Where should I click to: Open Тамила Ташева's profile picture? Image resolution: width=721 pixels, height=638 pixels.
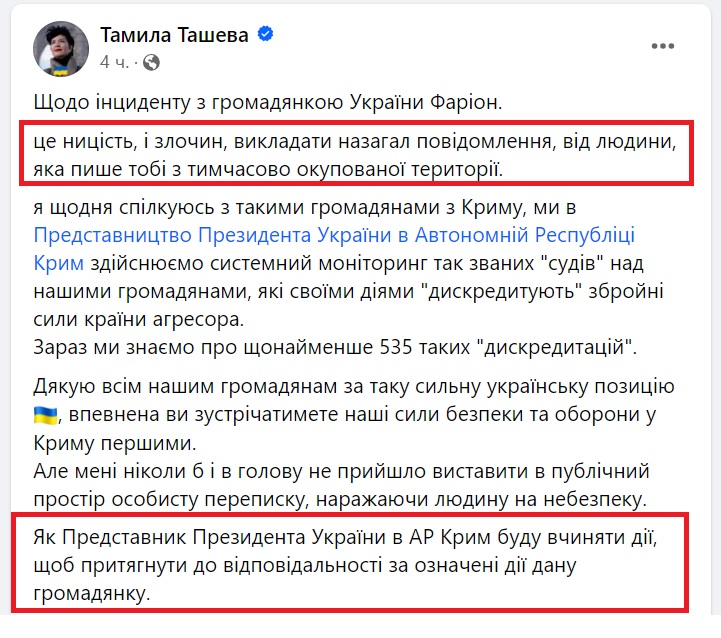(61, 48)
